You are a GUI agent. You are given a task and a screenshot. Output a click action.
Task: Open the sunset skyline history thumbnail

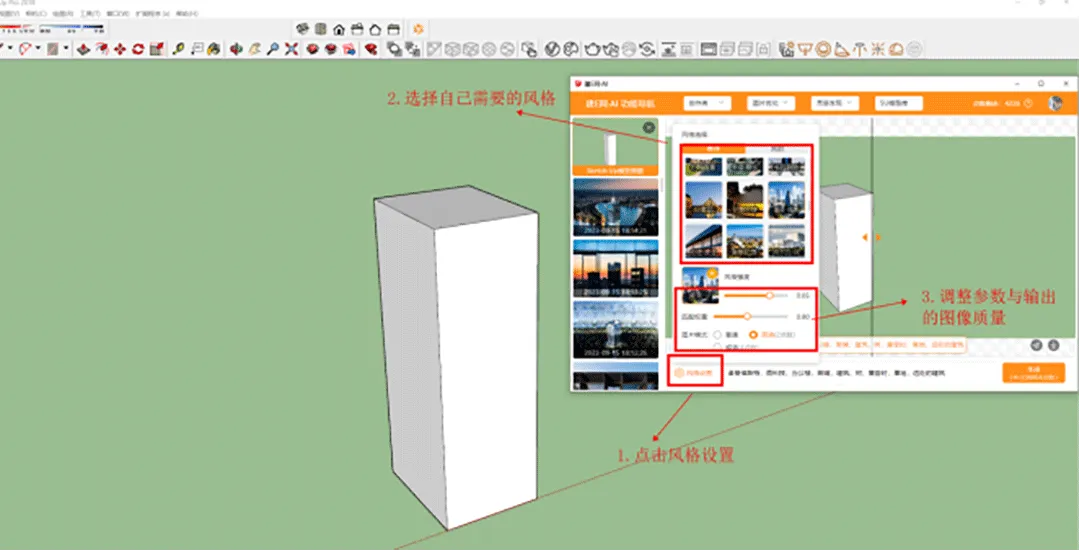(616, 268)
